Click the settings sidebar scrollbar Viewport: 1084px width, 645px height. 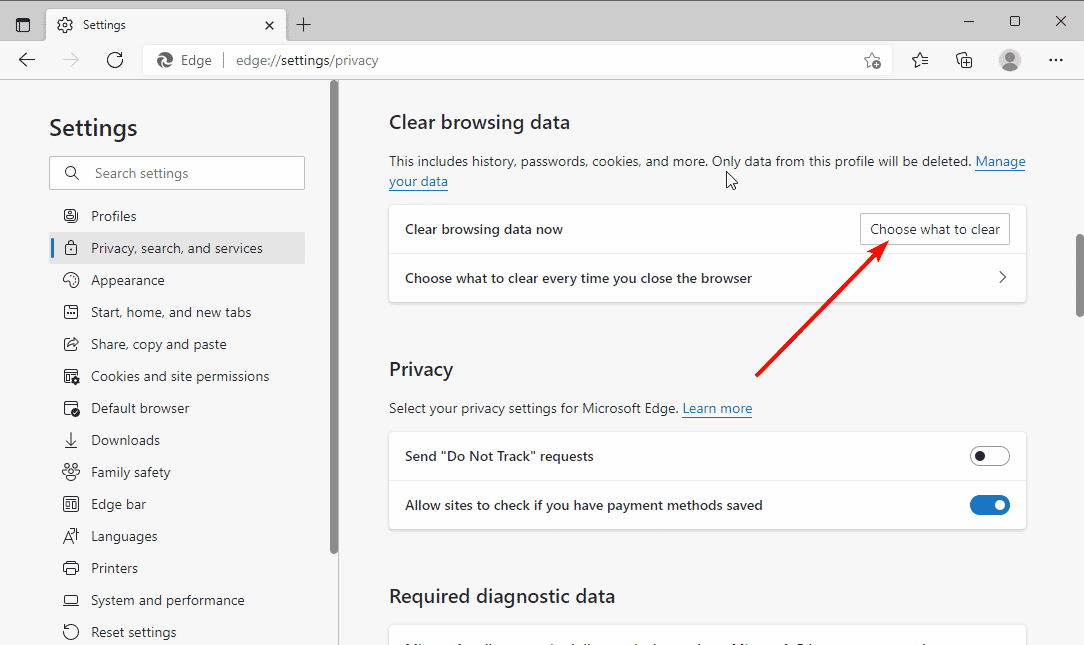click(335, 317)
